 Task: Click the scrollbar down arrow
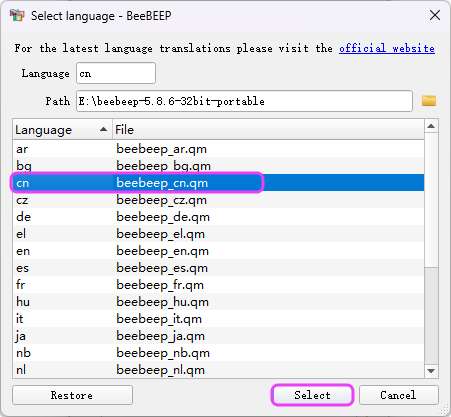click(x=431, y=371)
